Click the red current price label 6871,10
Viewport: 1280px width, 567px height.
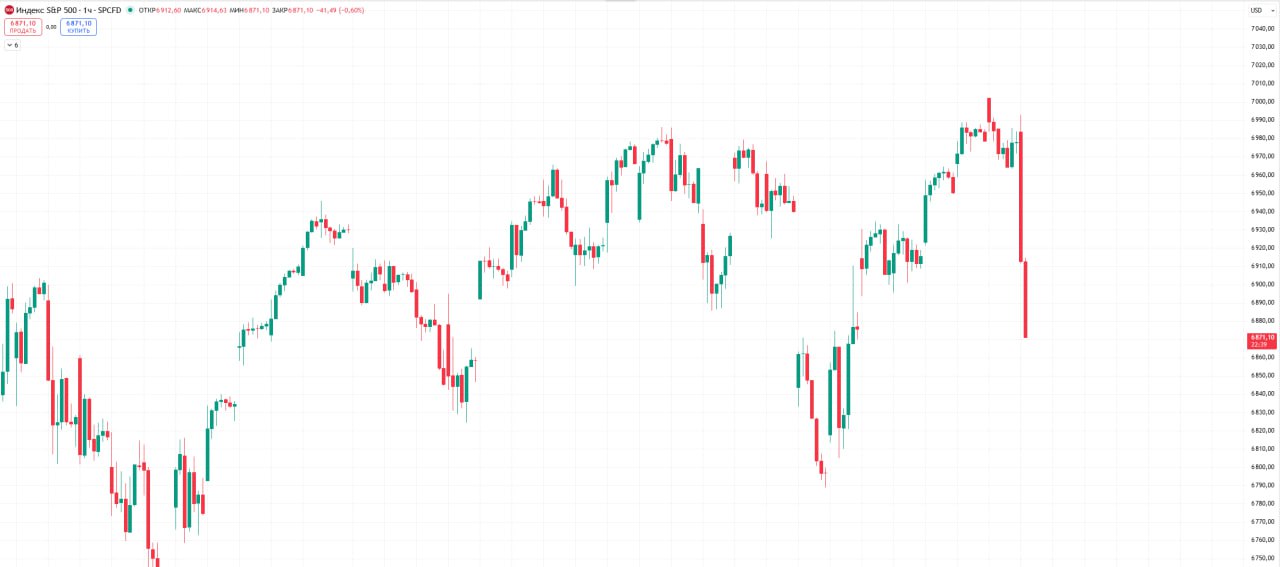1261,340
